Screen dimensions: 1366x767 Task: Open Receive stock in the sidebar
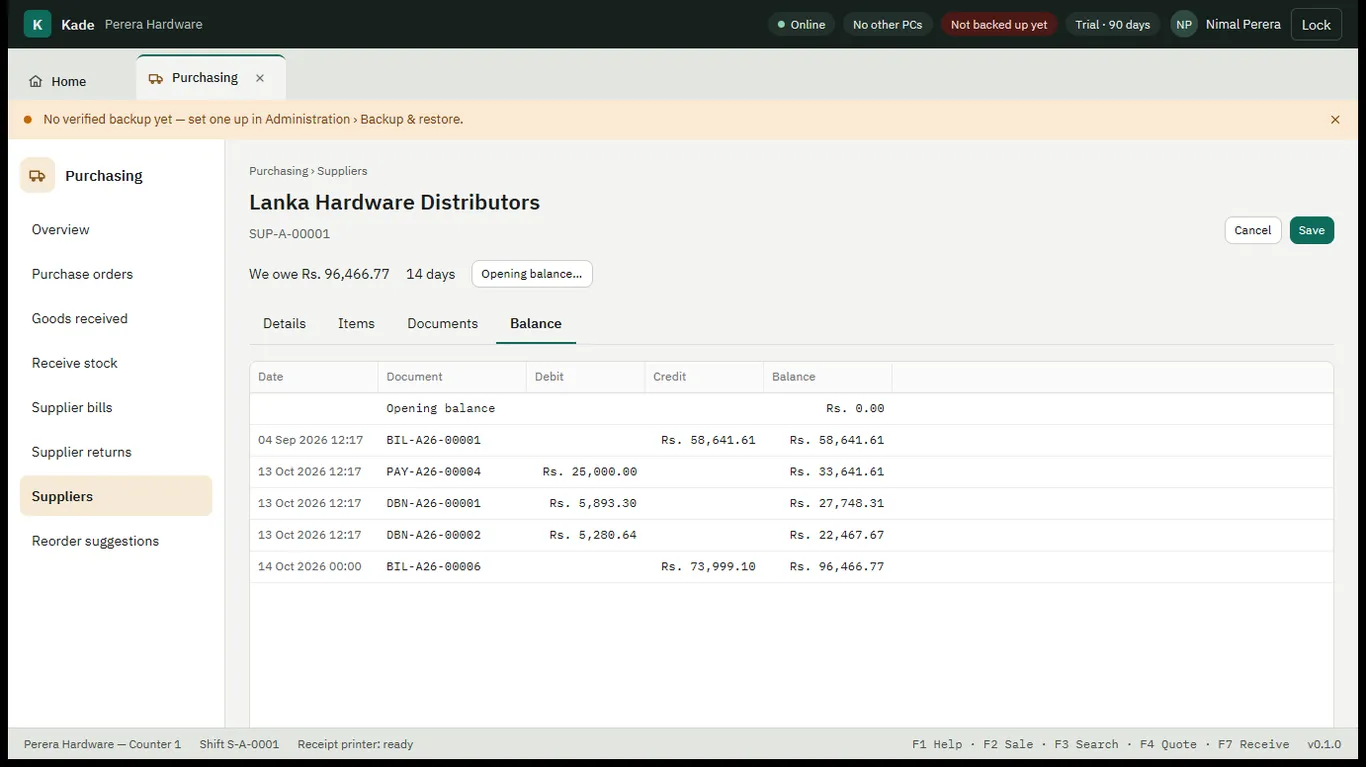[x=116, y=363]
